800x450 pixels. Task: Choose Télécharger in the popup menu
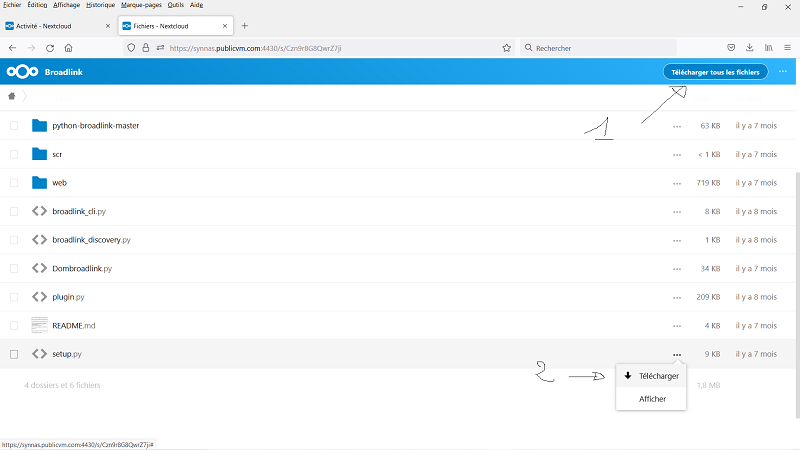651,376
